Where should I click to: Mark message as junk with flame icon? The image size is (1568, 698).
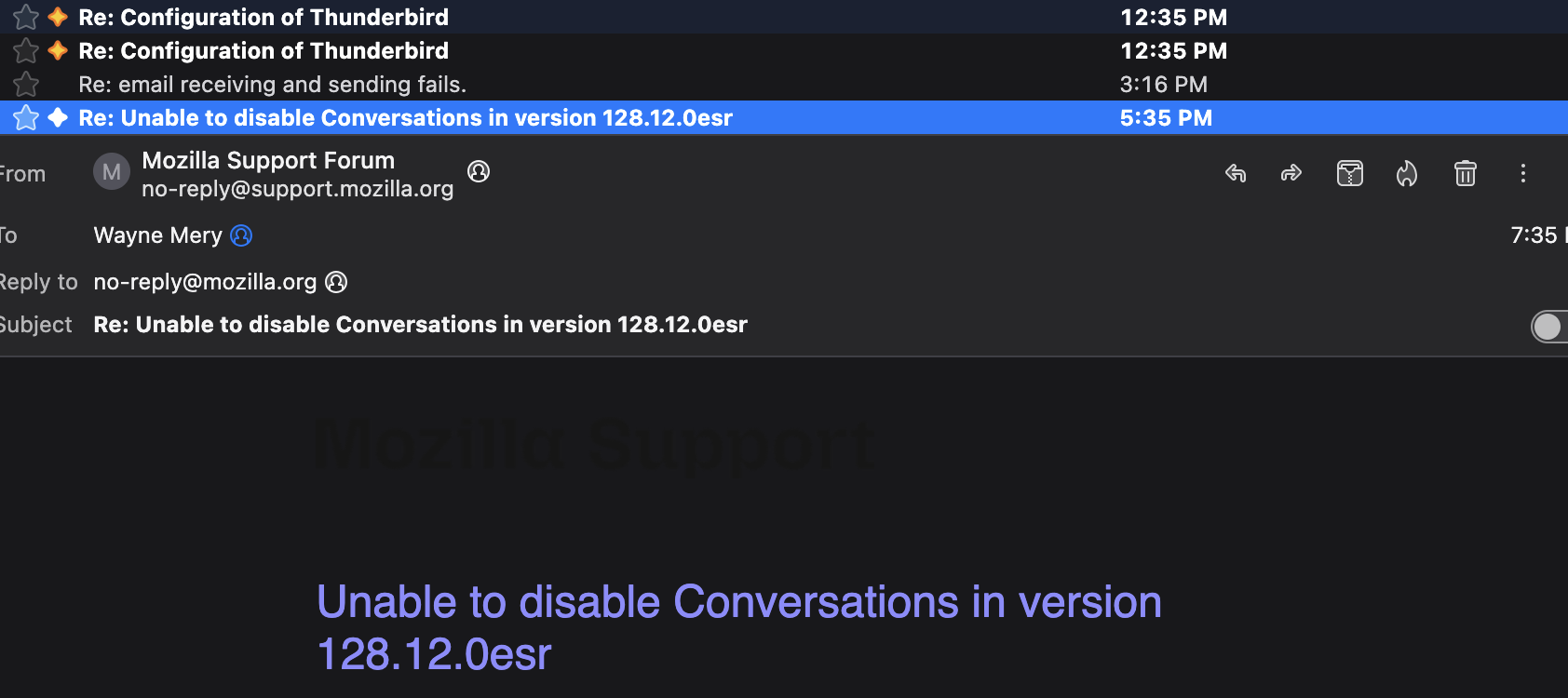[1407, 173]
